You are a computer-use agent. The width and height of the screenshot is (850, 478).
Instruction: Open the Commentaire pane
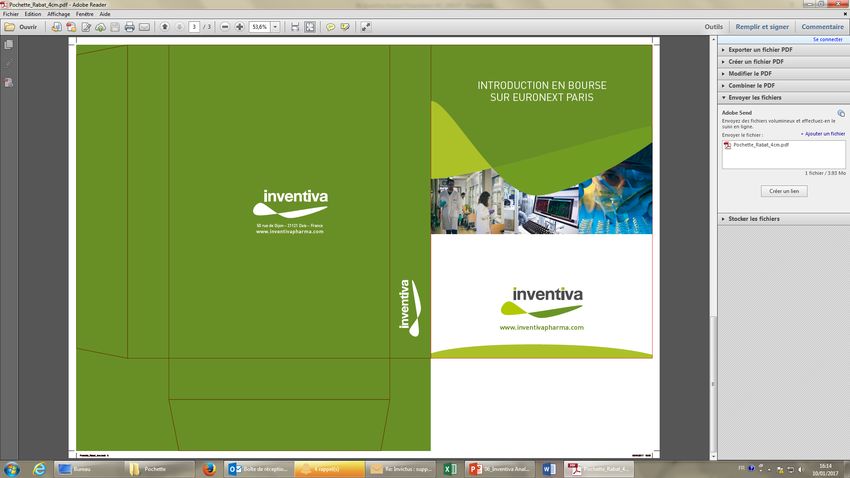pos(822,27)
